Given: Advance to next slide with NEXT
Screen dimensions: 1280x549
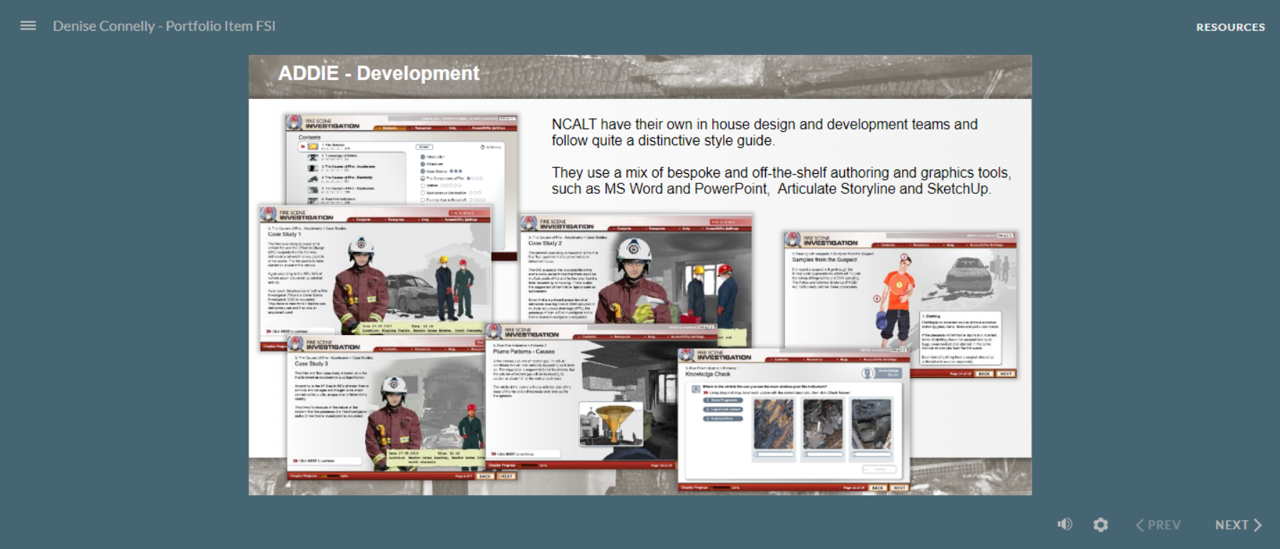Looking at the screenshot, I should point(1238,525).
